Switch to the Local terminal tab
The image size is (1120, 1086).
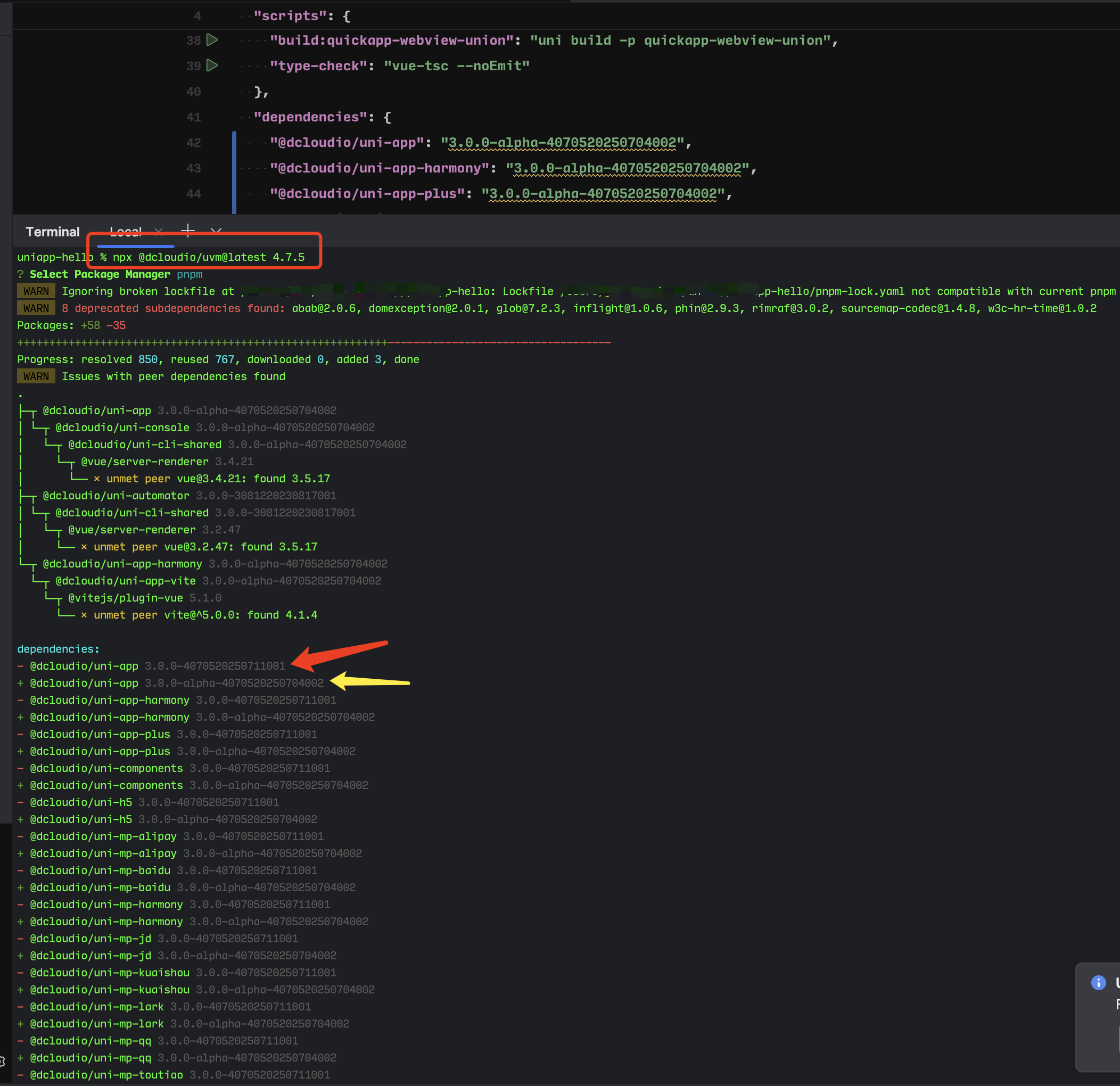pyautogui.click(x=126, y=232)
